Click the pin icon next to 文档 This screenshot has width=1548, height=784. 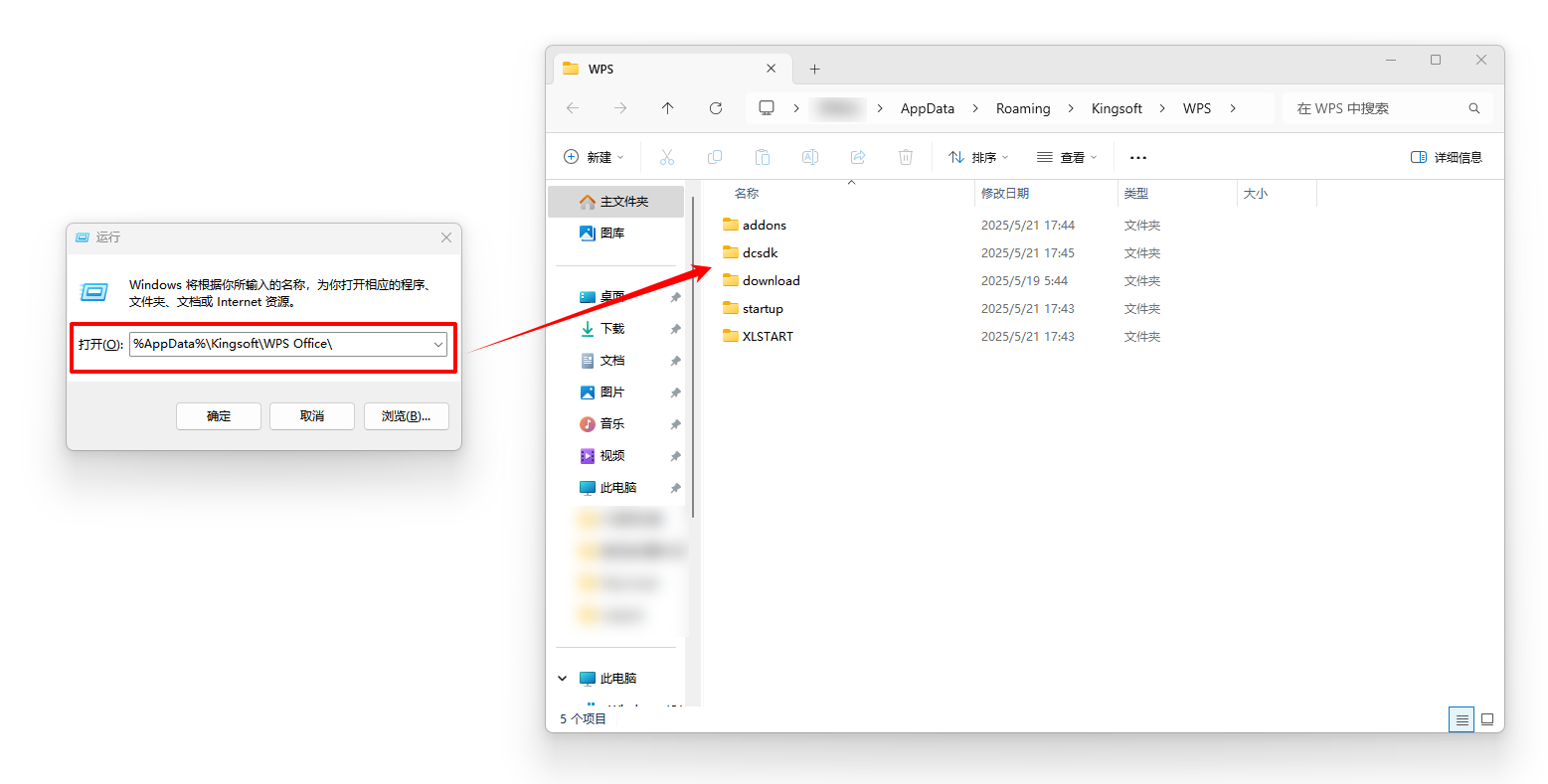click(x=676, y=361)
